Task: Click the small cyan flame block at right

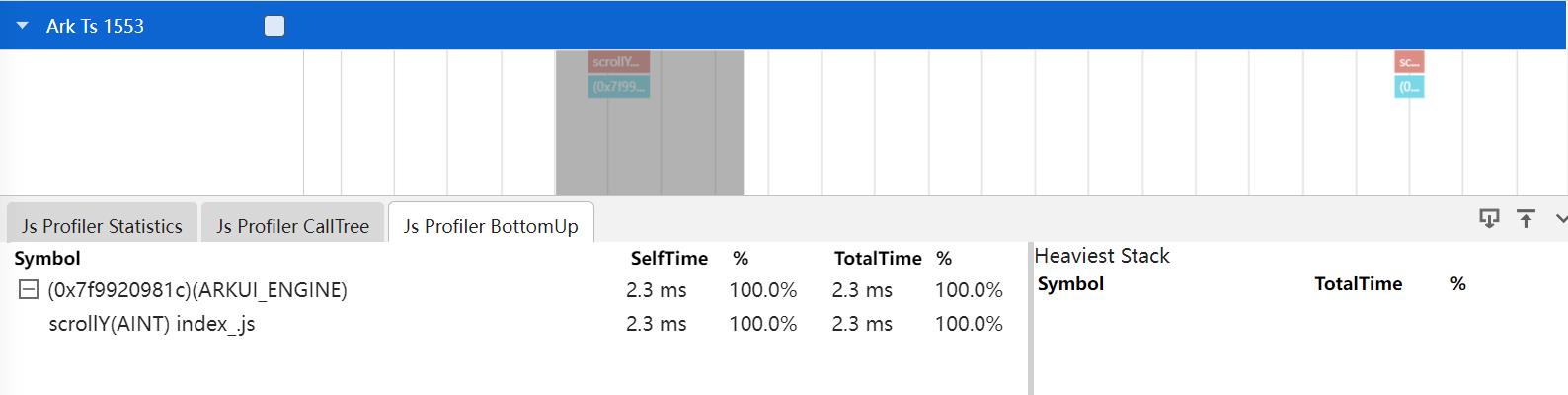Action: (1409, 87)
